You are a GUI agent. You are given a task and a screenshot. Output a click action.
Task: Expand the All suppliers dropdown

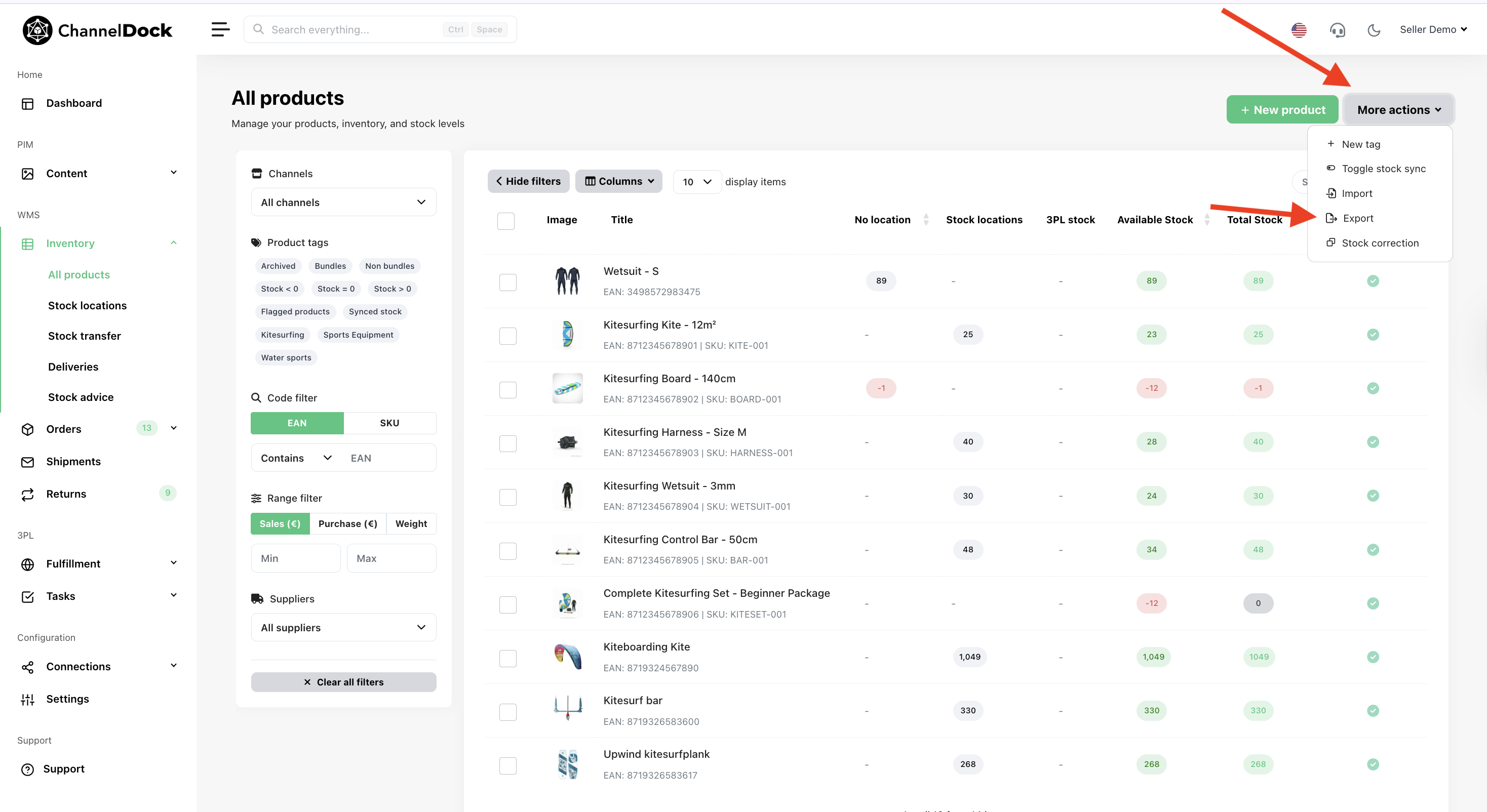[343, 627]
